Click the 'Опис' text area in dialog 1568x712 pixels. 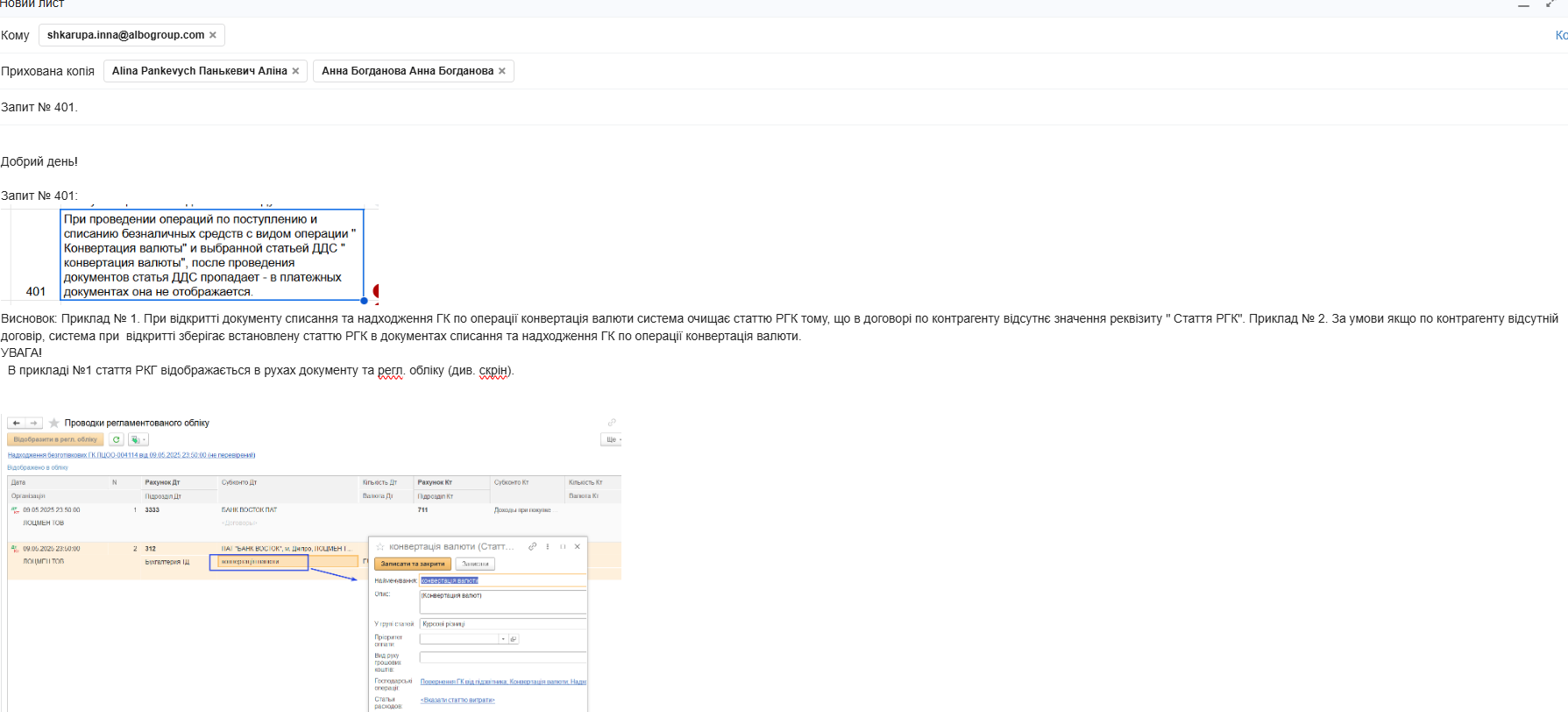[x=503, y=602]
